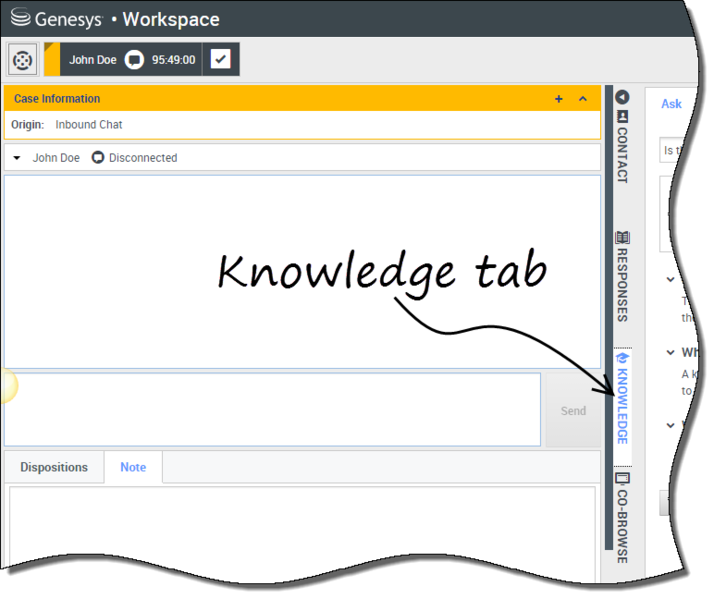Open John Doe party action dropdown
Image resolution: width=714 pixels, height=599 pixels.
[17, 158]
